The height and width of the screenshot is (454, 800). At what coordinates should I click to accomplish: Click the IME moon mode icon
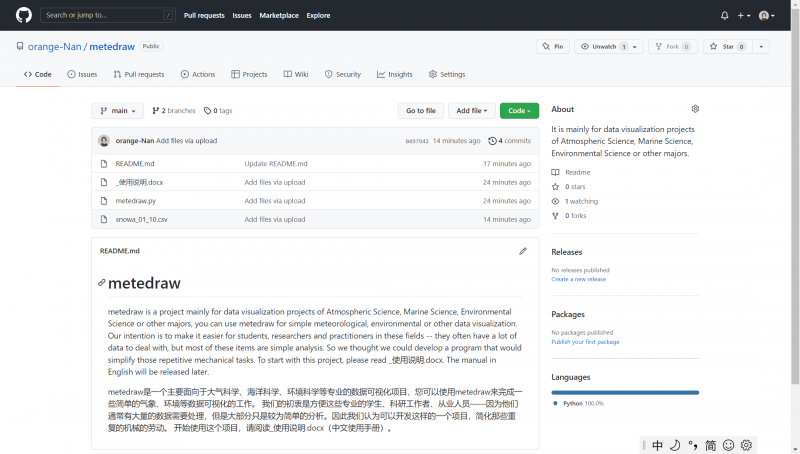pos(675,445)
